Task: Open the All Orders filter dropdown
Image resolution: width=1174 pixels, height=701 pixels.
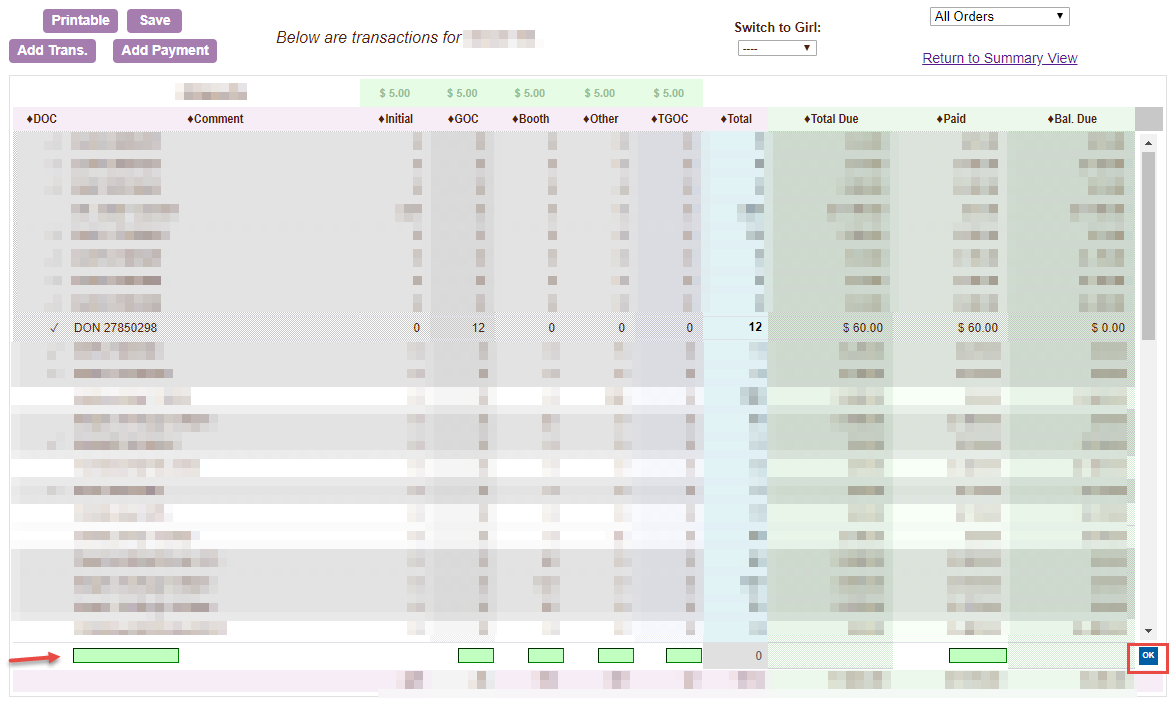Action: click(x=998, y=16)
